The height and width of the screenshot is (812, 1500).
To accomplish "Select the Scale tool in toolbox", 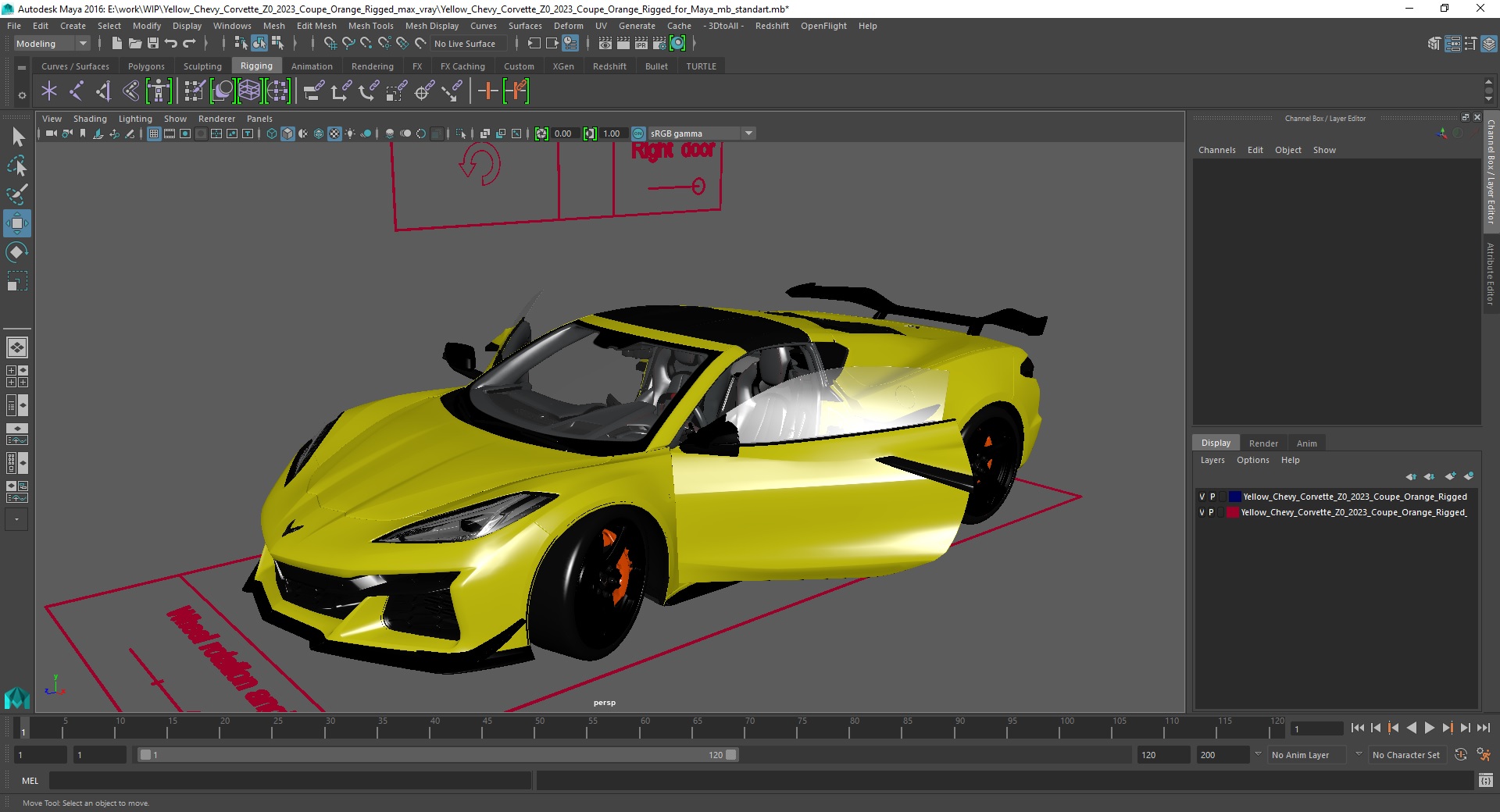I will pyautogui.click(x=17, y=280).
